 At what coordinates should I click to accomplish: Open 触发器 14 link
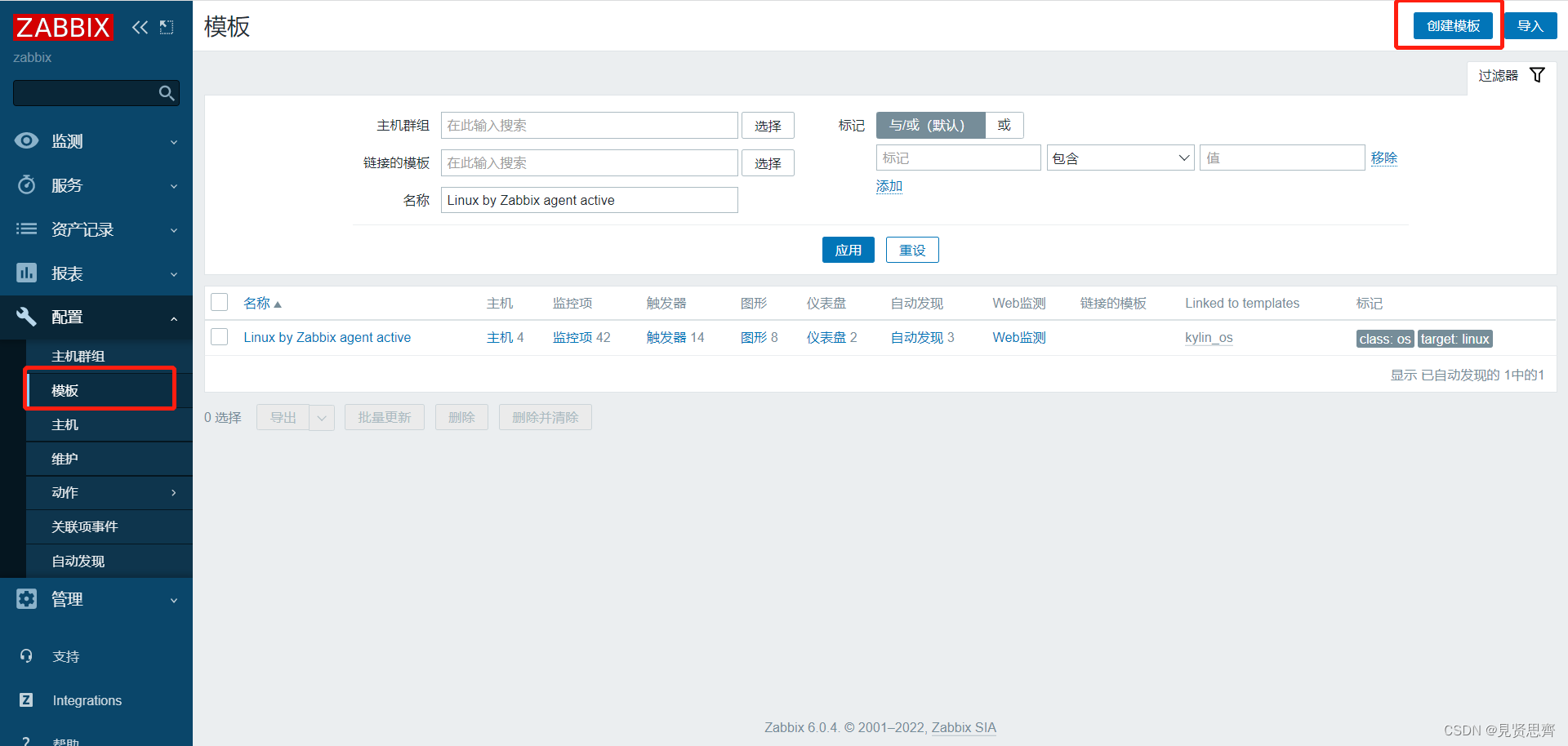(666, 337)
